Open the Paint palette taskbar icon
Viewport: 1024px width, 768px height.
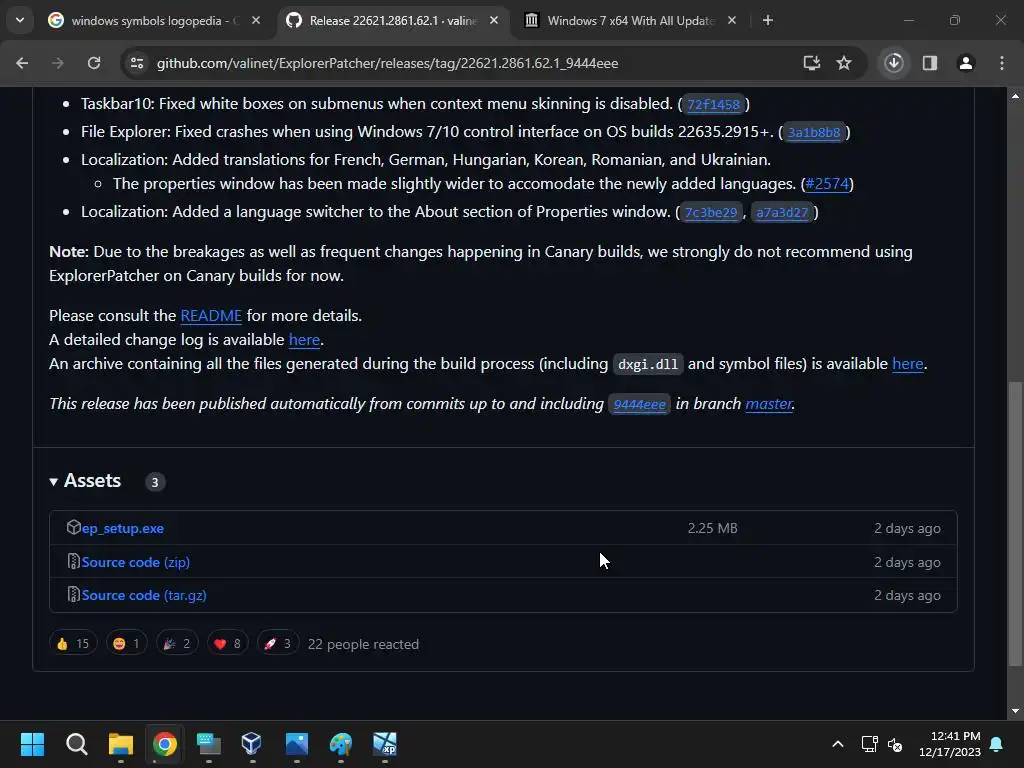pyautogui.click(x=341, y=744)
